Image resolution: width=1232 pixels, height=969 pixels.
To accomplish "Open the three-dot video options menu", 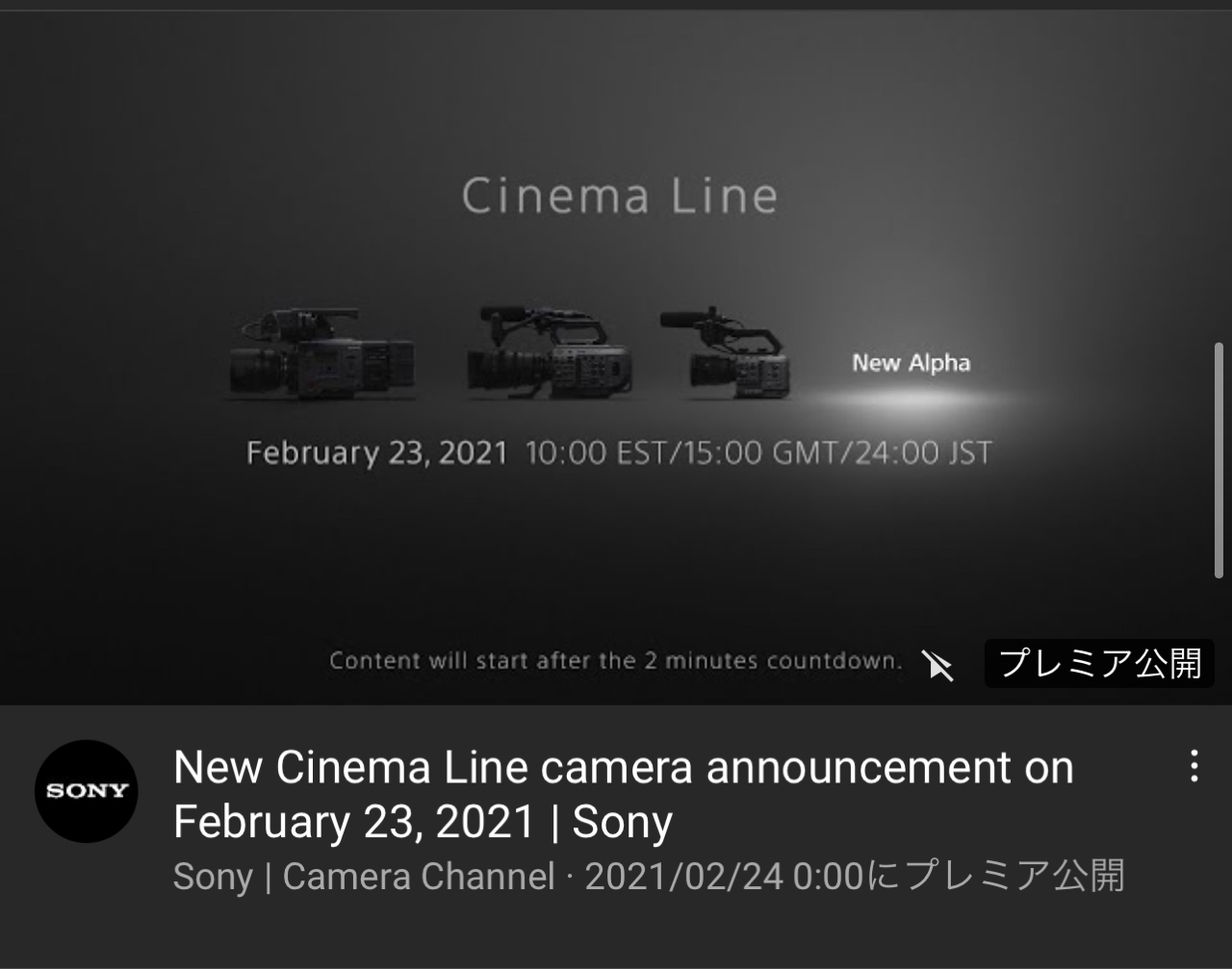I will point(1193,766).
